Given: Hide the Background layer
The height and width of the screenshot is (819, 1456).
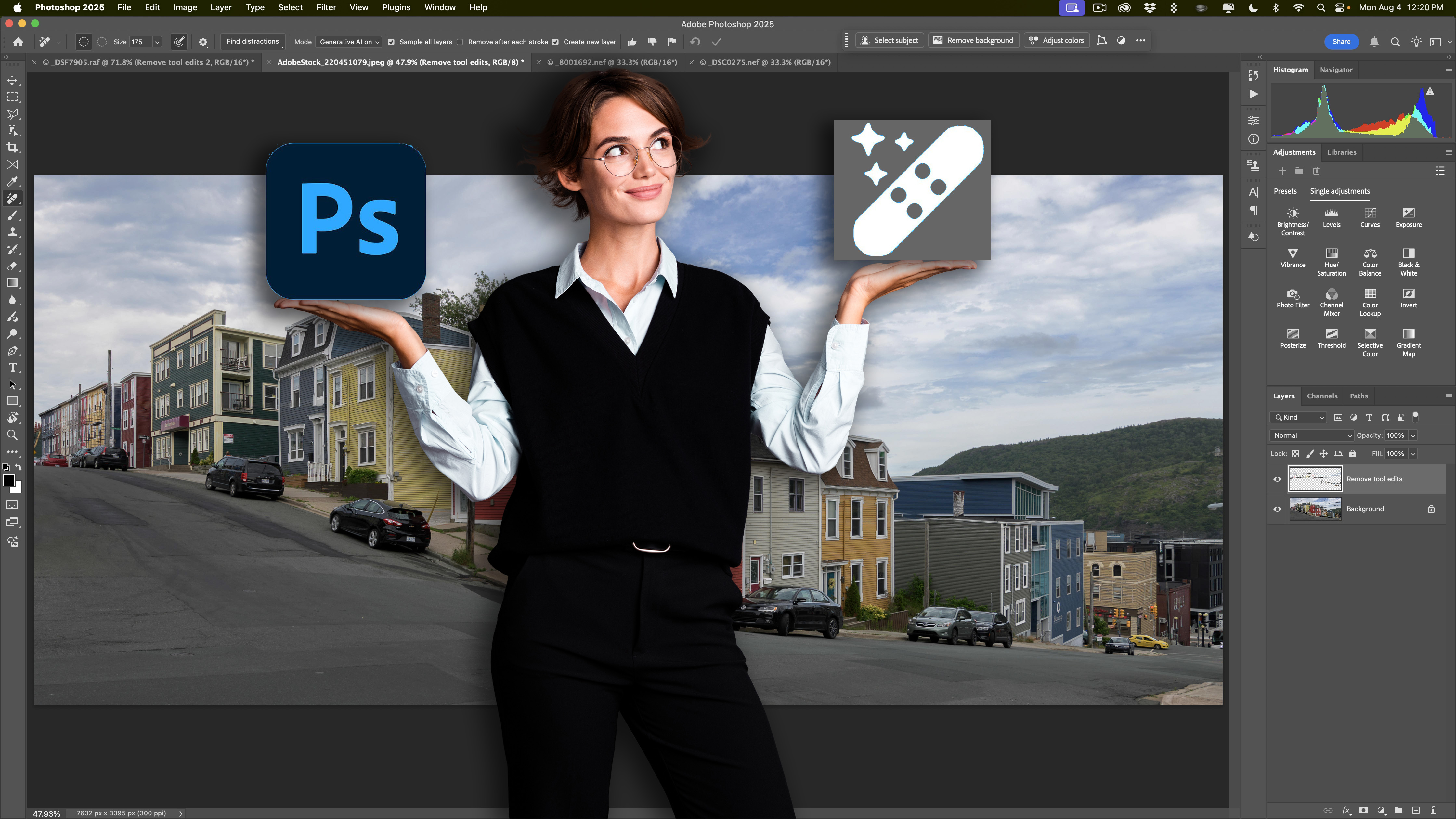Looking at the screenshot, I should pos(1277,509).
